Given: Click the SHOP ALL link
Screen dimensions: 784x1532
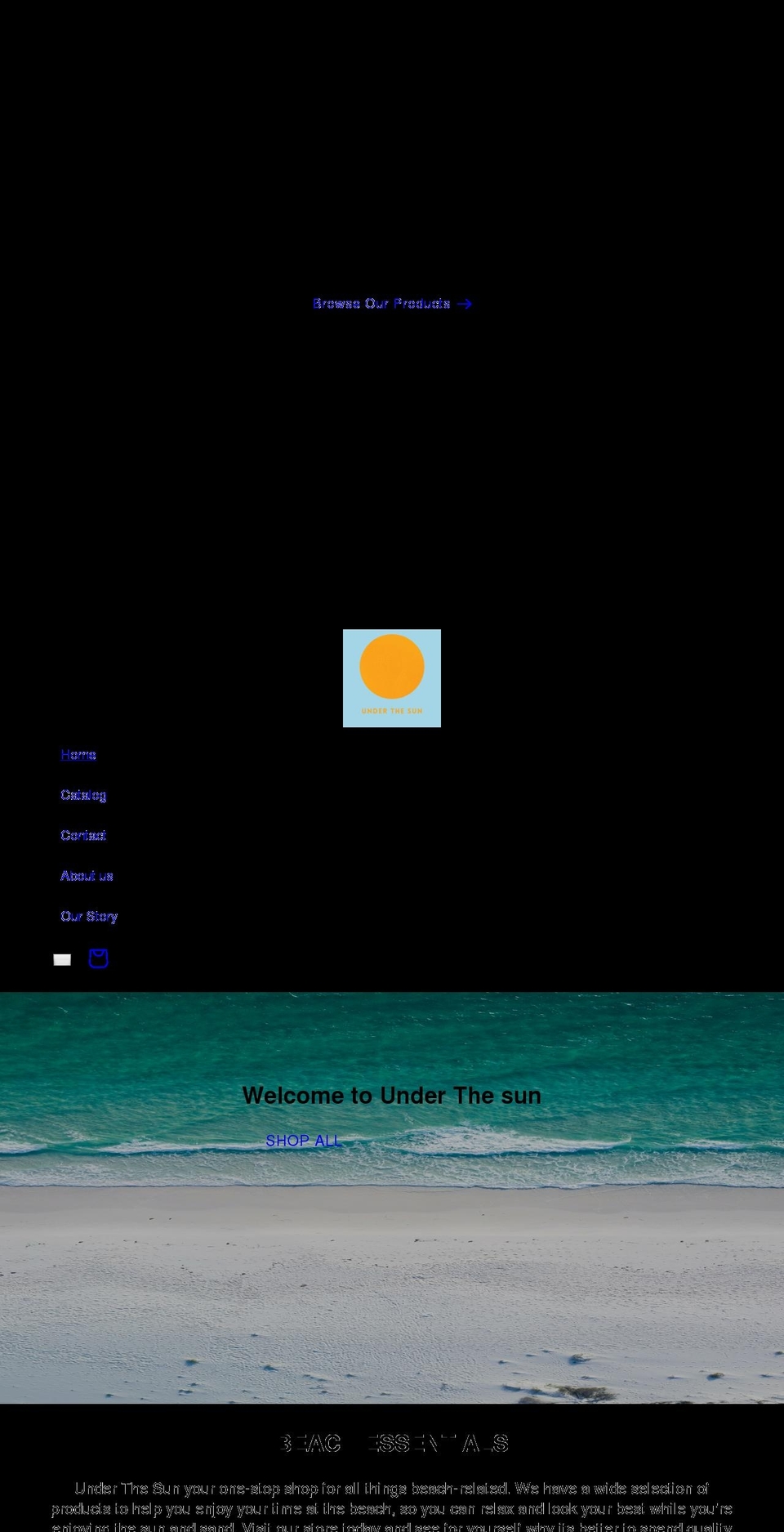Looking at the screenshot, I should (x=304, y=1141).
